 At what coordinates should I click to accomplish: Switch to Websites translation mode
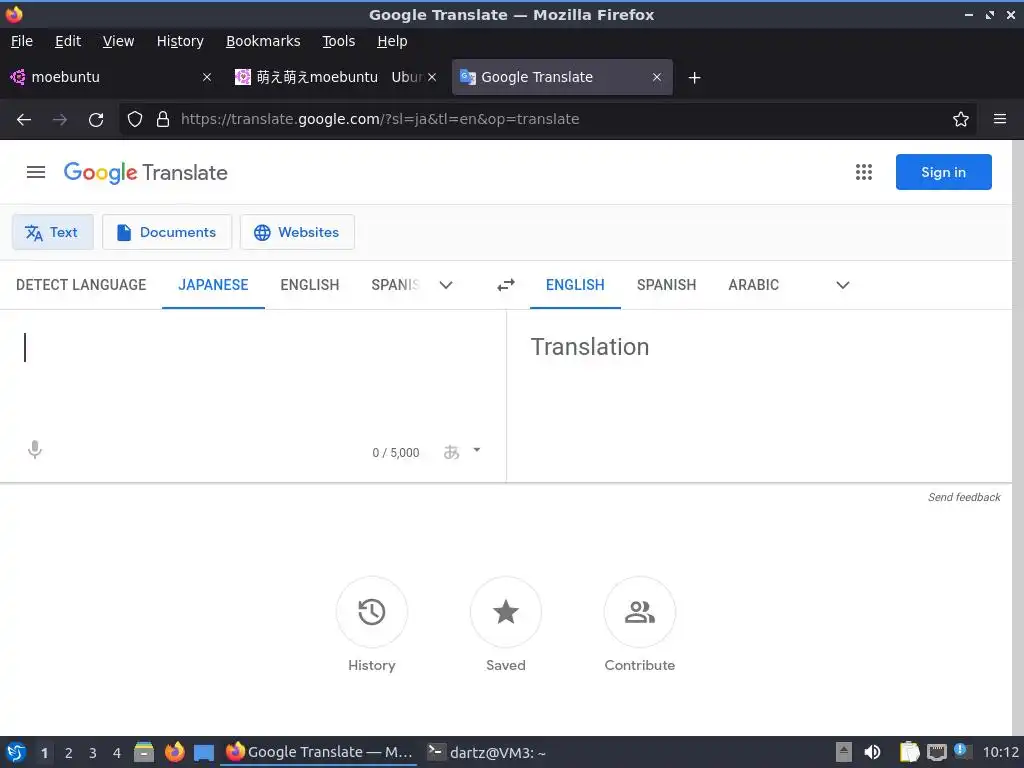point(297,232)
